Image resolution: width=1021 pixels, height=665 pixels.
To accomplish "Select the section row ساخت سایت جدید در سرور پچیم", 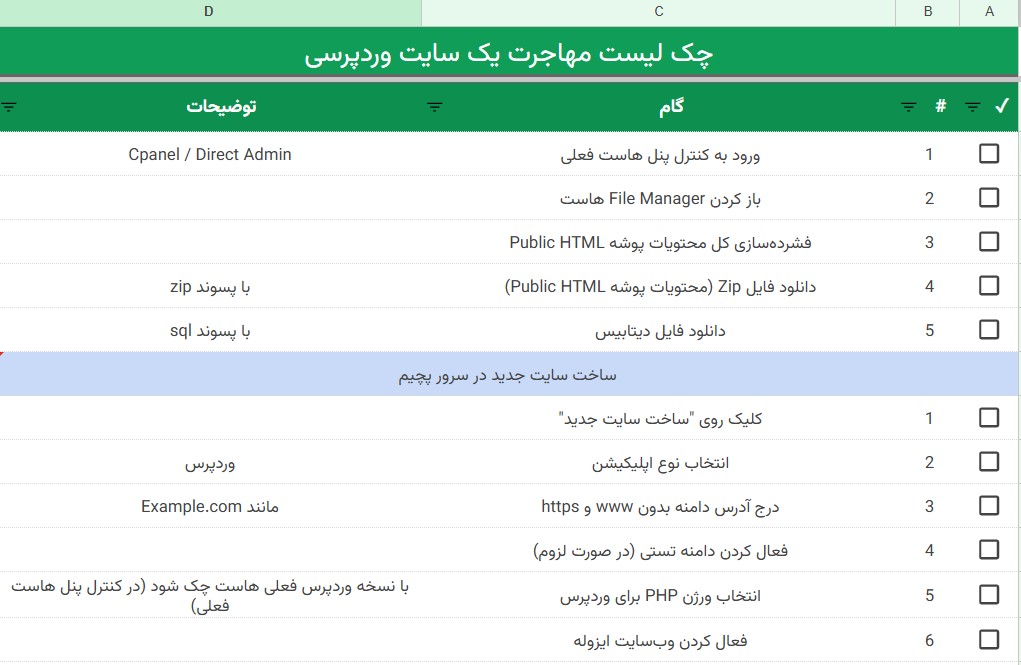I will (x=509, y=375).
